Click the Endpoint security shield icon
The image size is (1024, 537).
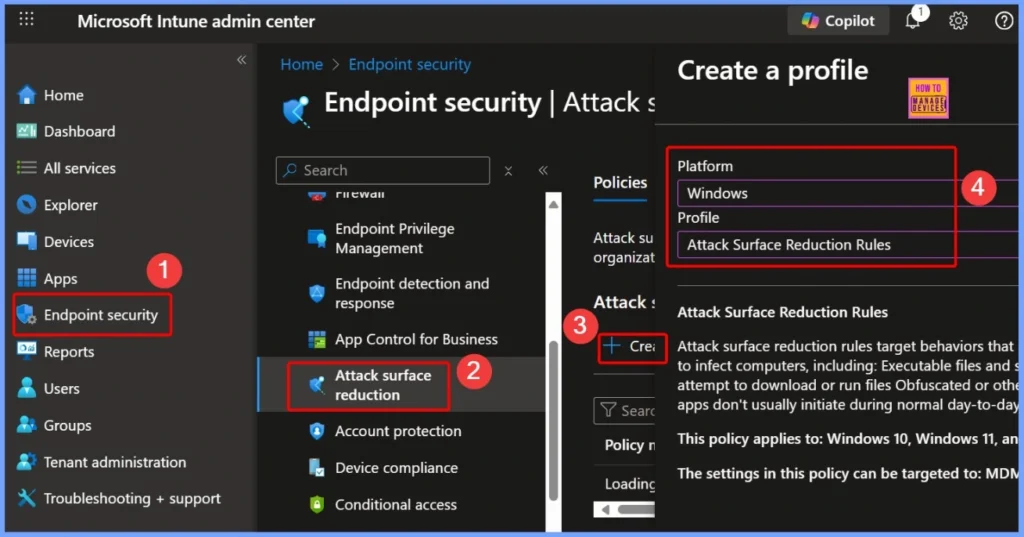[26, 315]
